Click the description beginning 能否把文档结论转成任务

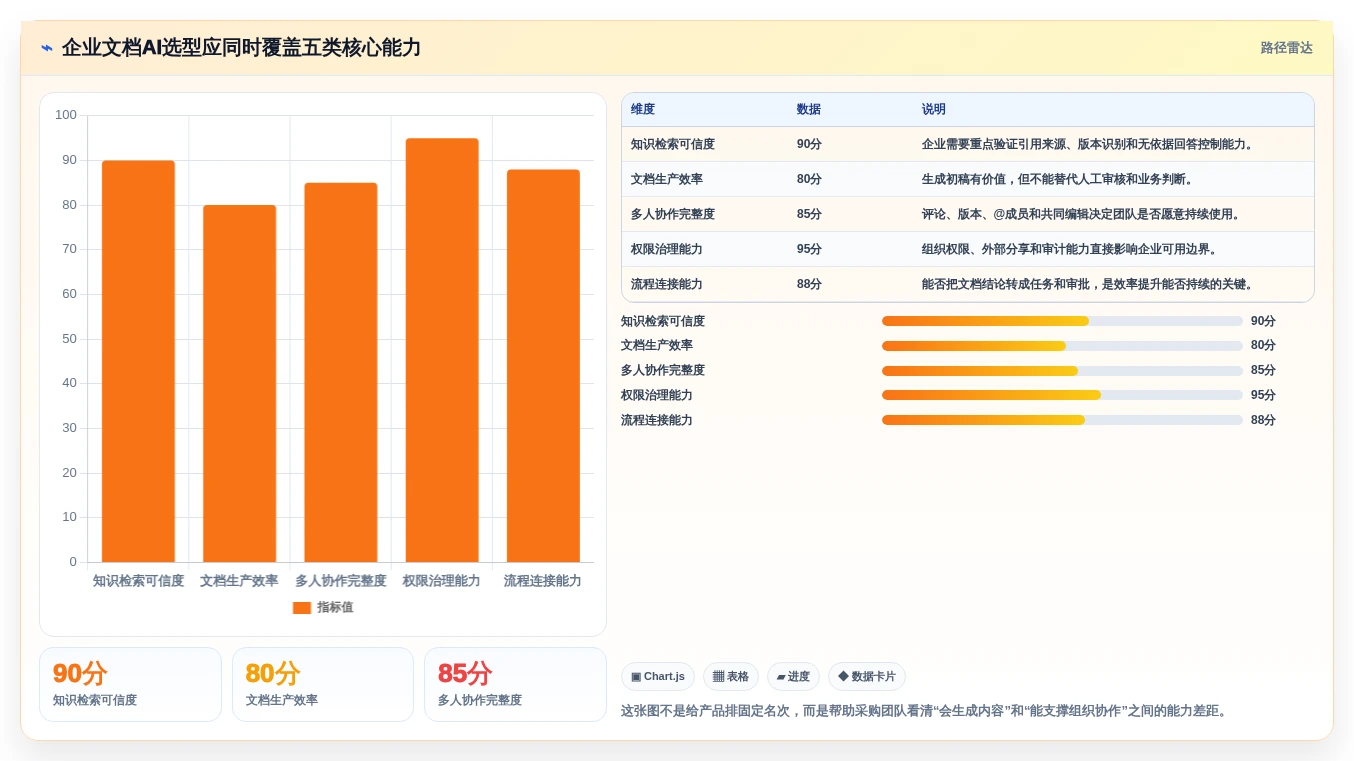click(x=1089, y=284)
